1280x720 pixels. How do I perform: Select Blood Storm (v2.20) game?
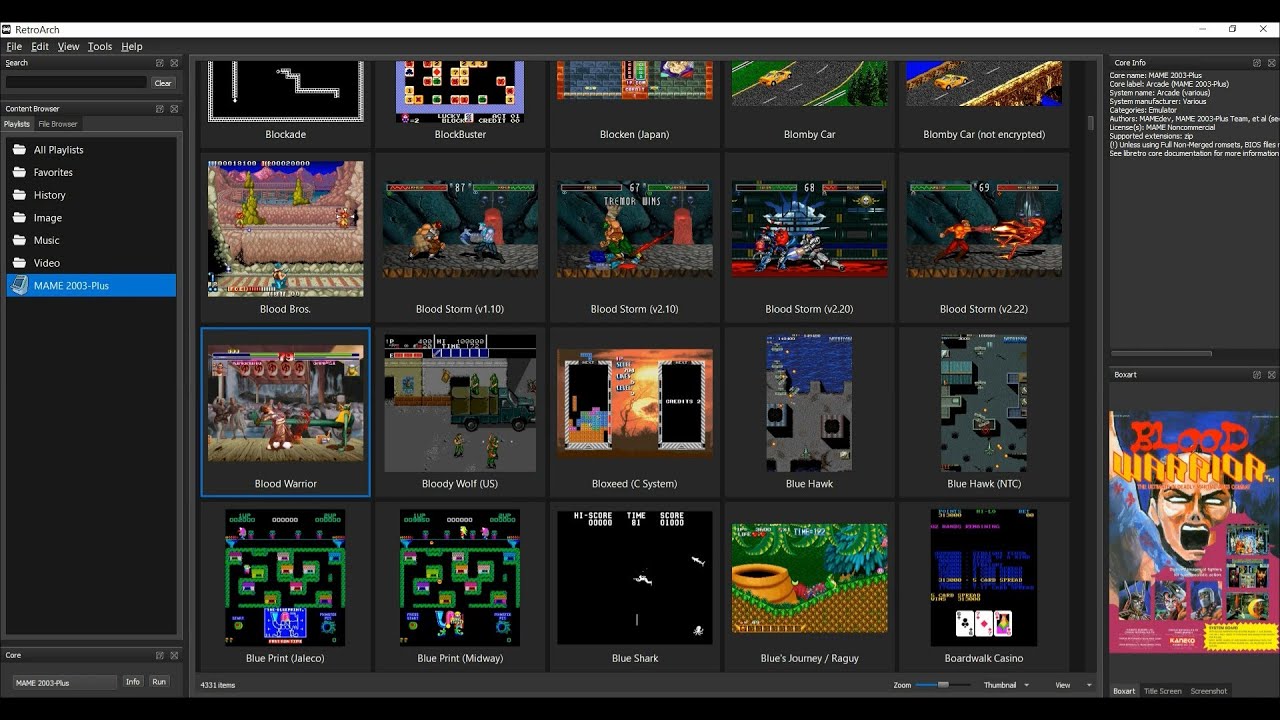click(x=809, y=237)
